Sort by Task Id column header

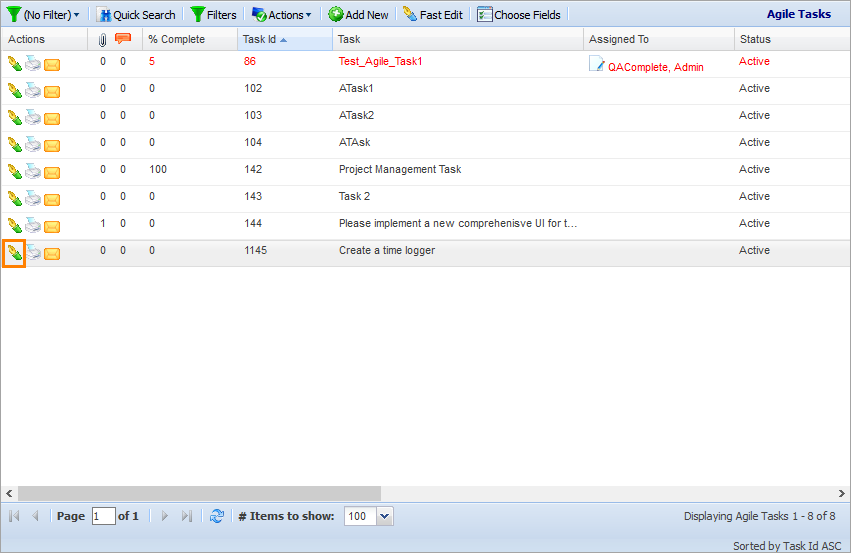tap(284, 39)
